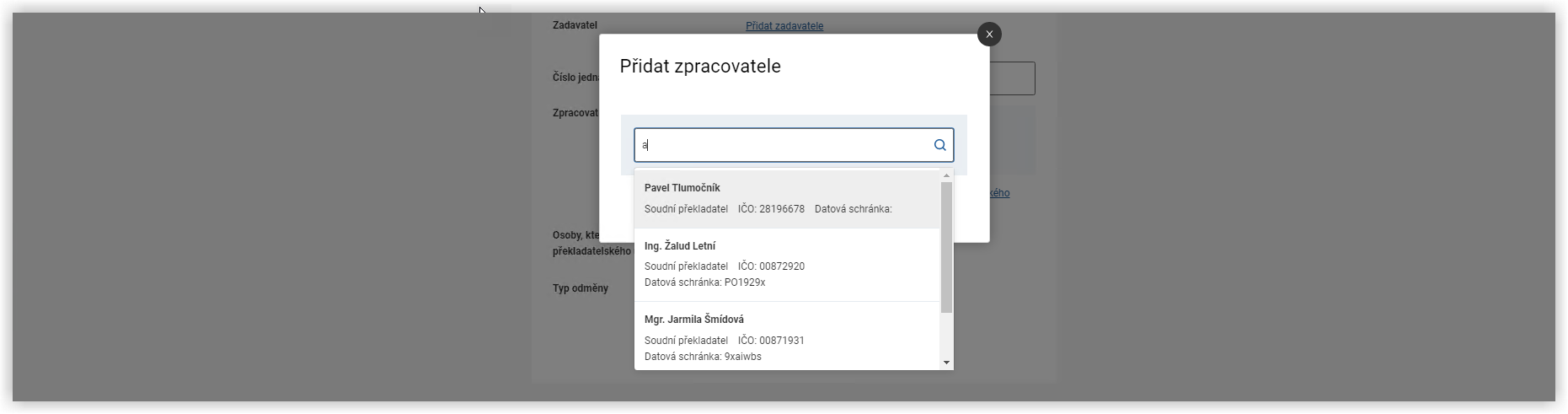Focus the zpracovatel search input field
This screenshot has width=1568, height=414.
(x=794, y=145)
